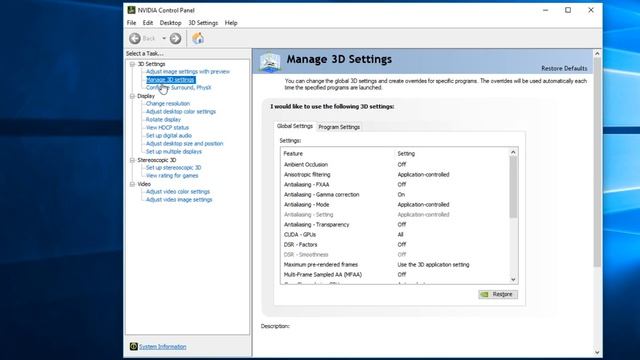
Task: Collapse the Display tree node
Action: (132, 96)
